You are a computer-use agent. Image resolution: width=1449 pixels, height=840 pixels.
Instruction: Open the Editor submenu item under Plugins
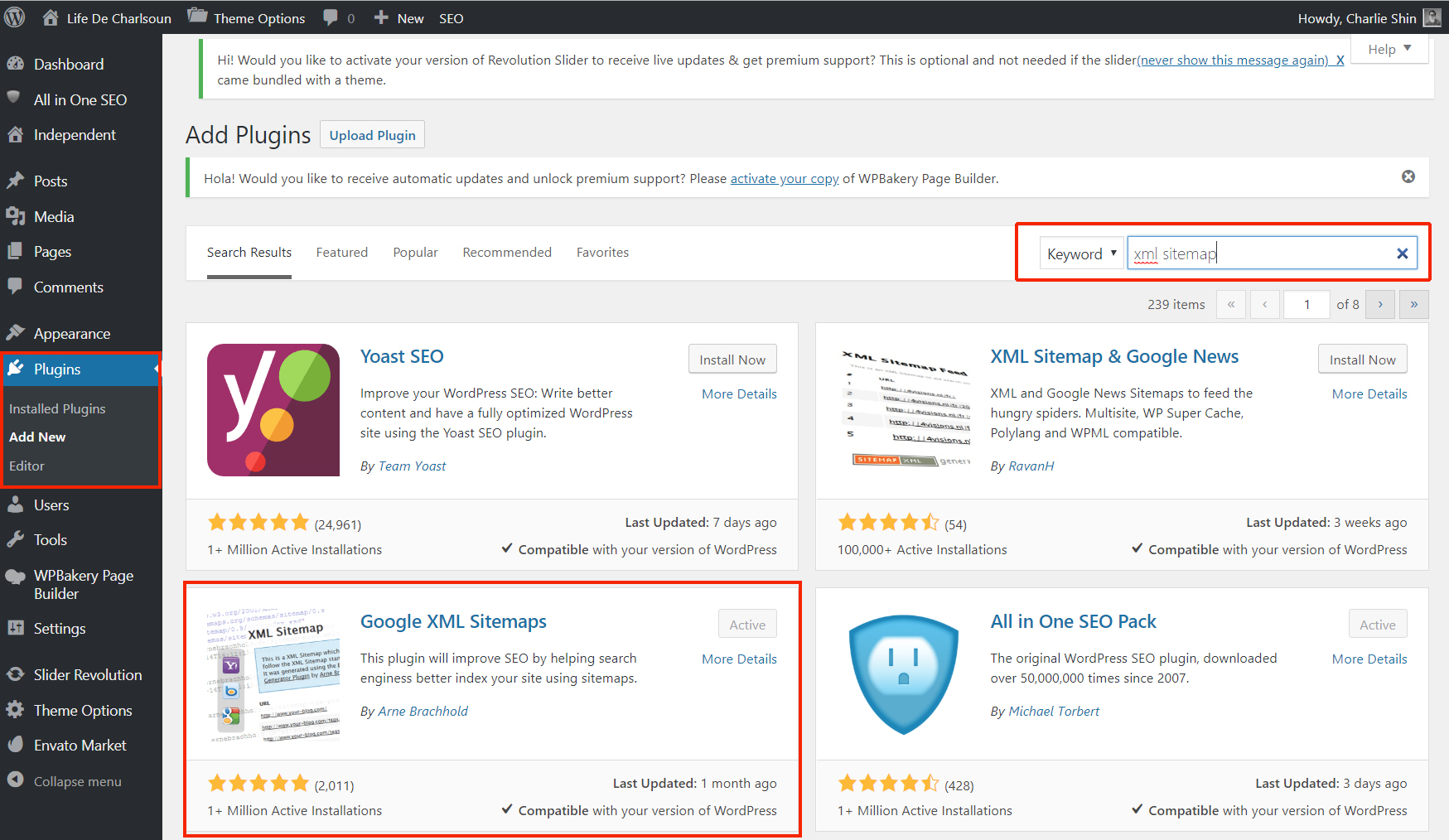[27, 466]
